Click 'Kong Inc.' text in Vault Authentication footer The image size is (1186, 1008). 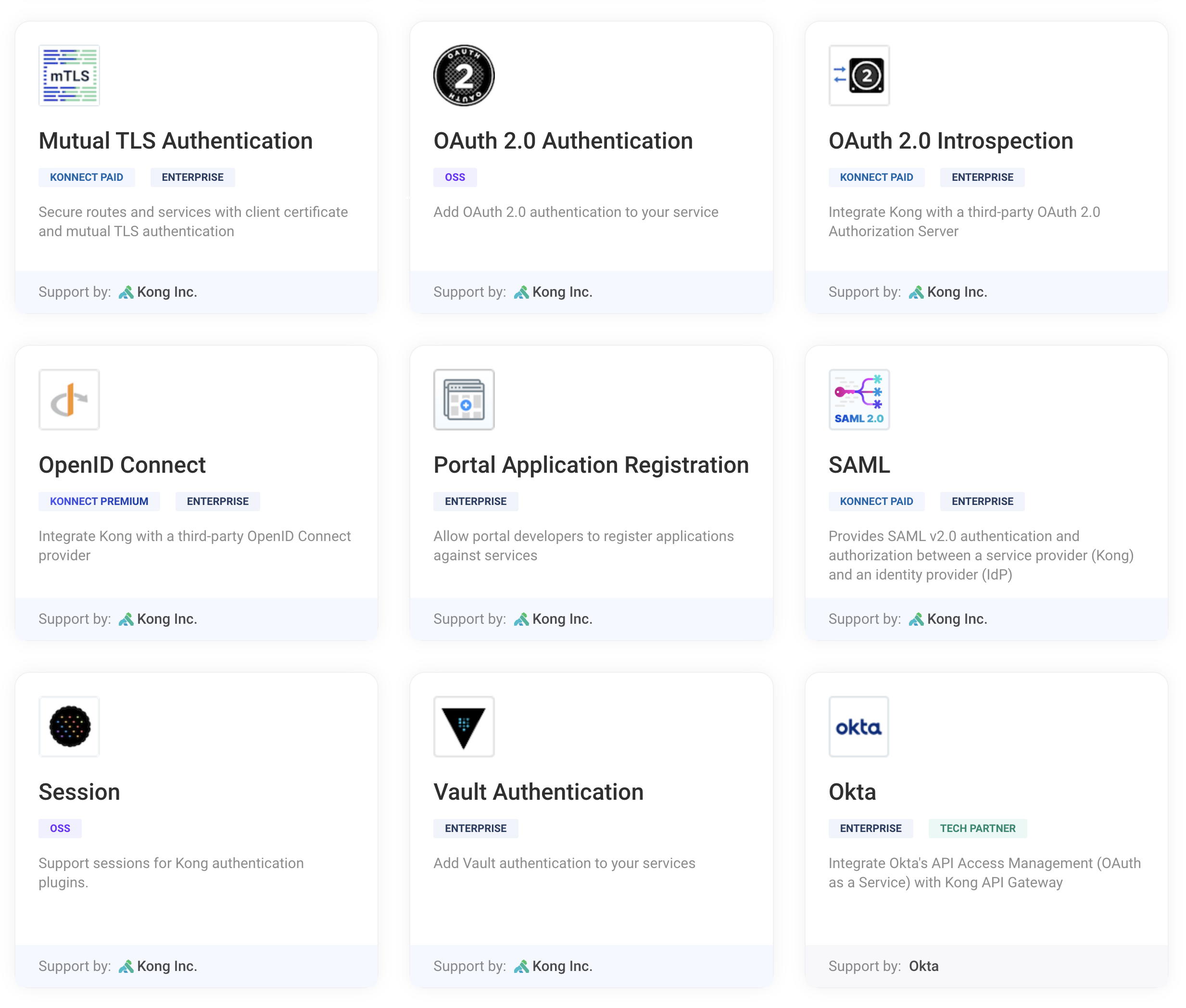point(562,966)
